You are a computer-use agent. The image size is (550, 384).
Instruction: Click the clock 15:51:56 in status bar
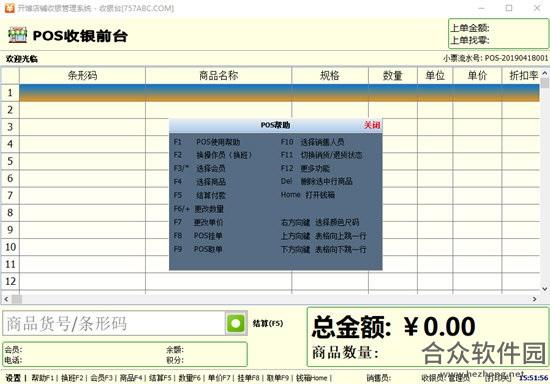[534, 378]
